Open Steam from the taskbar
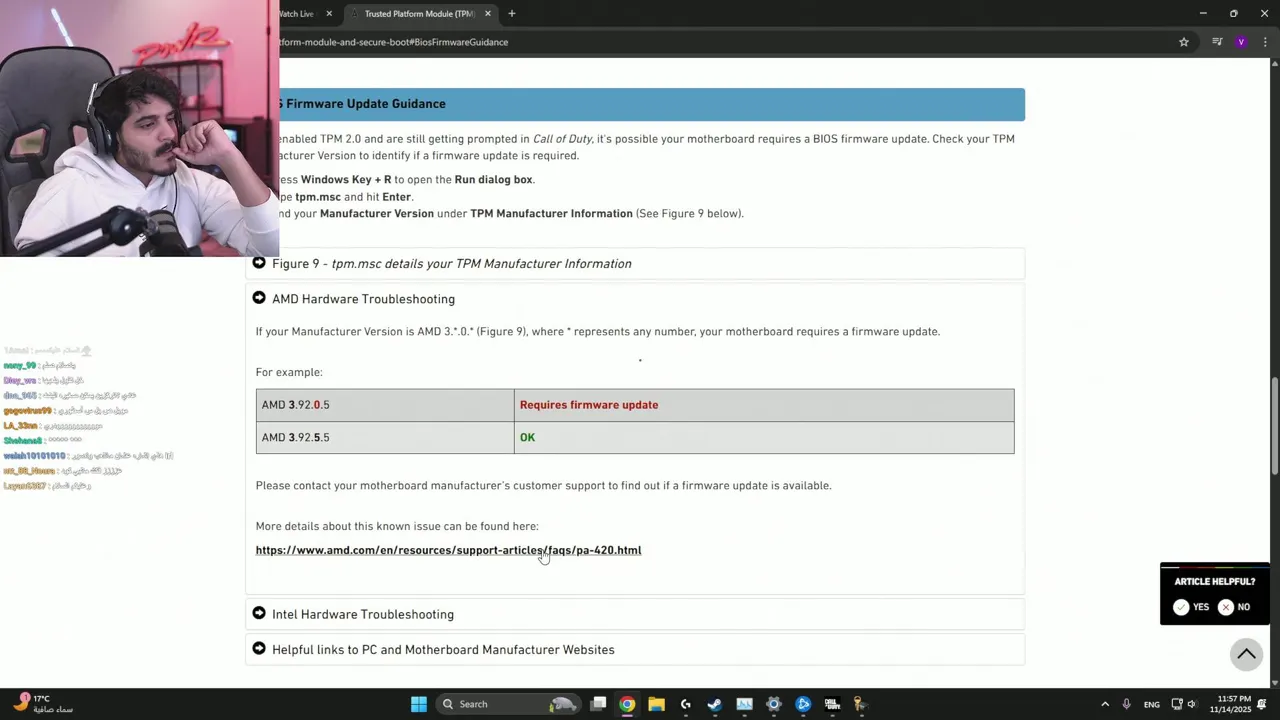This screenshot has width=1280, height=720. (x=715, y=704)
